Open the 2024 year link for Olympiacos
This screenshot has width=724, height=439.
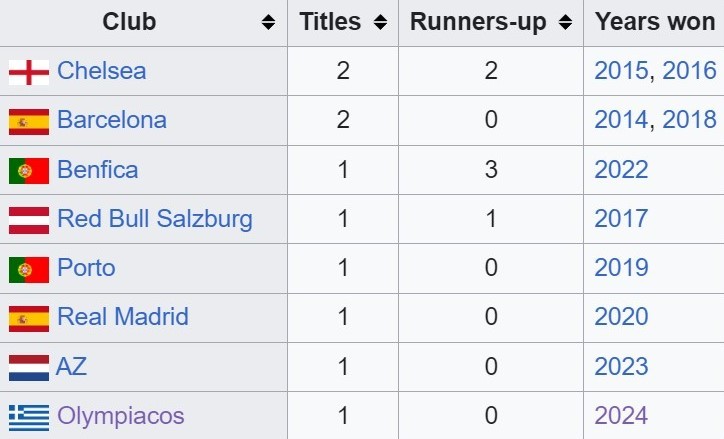(621, 416)
